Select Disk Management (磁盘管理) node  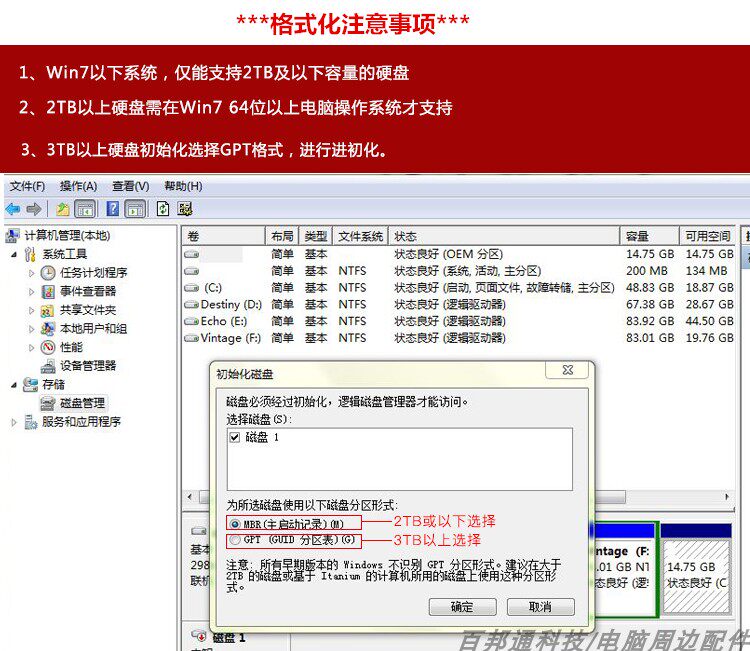(82, 403)
